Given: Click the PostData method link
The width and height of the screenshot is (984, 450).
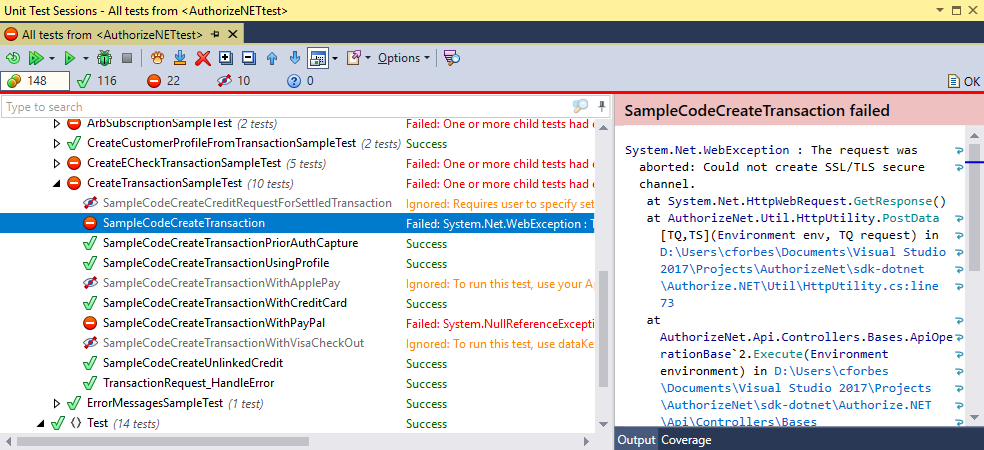Looking at the screenshot, I should (x=911, y=218).
